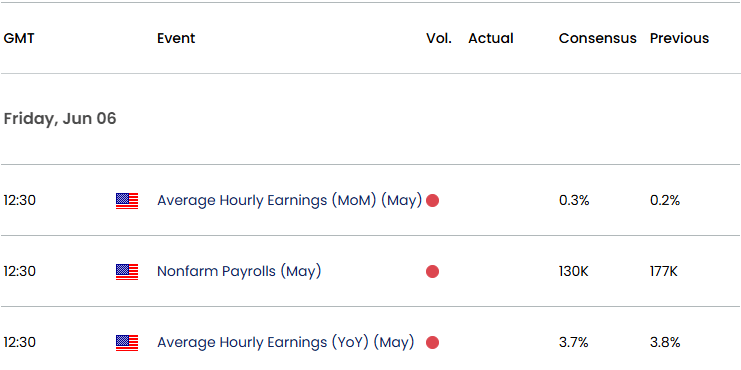The width and height of the screenshot is (741, 370).
Task: Click the red volatility dot for Average Hourly Earnings (MoM)
Action: pyautogui.click(x=432, y=201)
